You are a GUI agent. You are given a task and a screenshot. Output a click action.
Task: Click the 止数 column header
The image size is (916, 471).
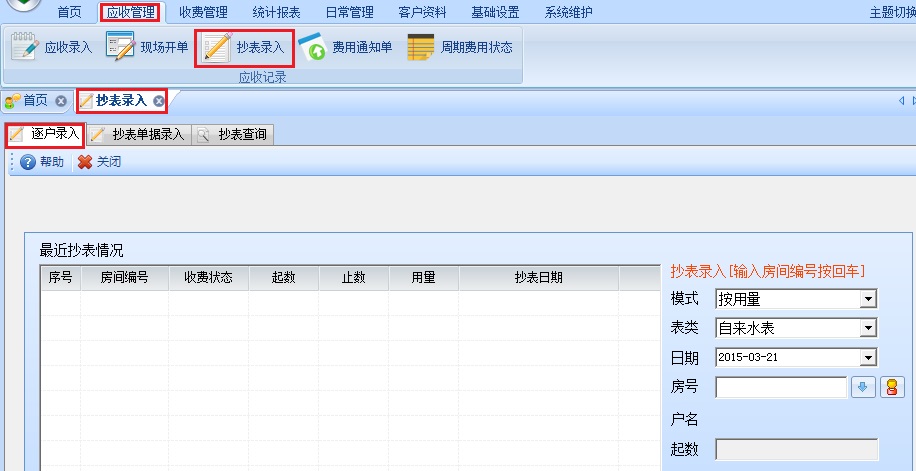(353, 278)
